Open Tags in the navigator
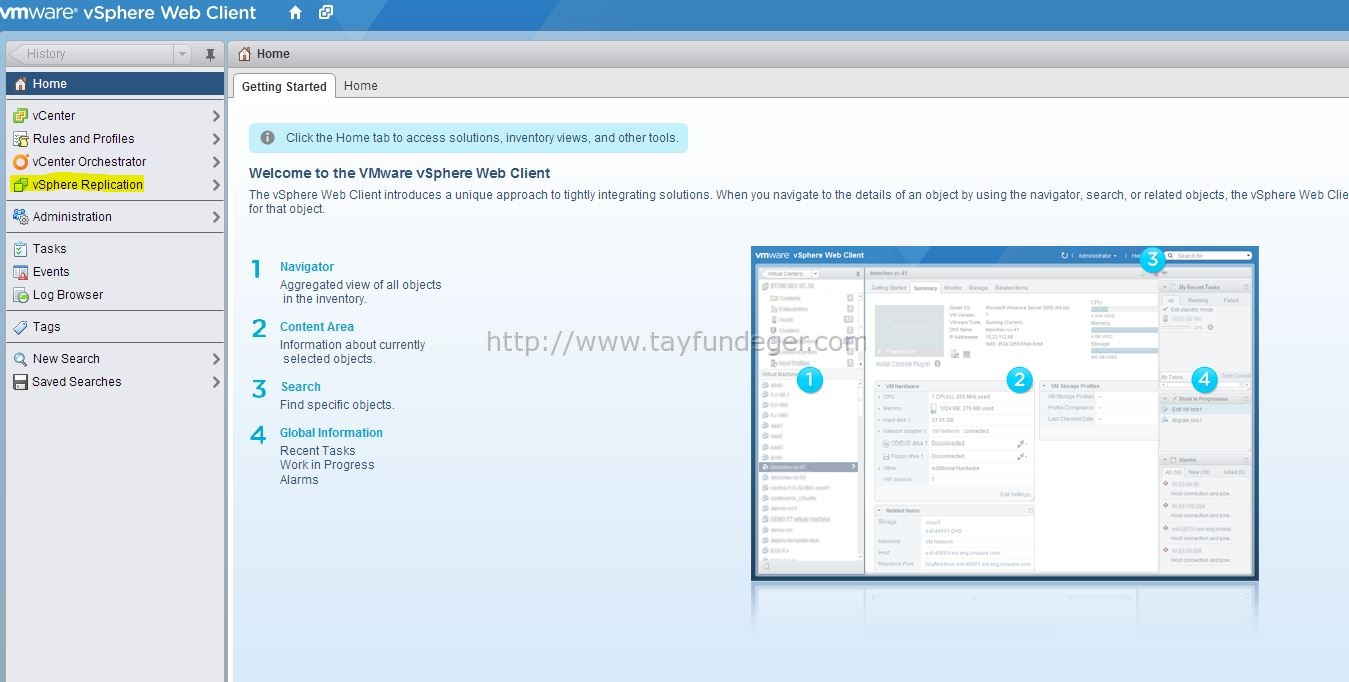1349x682 pixels. pos(115,327)
